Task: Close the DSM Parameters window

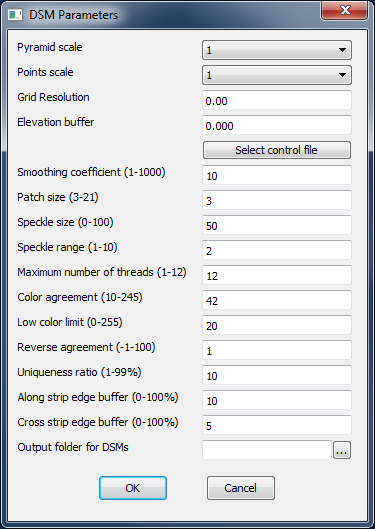Action: [344, 11]
